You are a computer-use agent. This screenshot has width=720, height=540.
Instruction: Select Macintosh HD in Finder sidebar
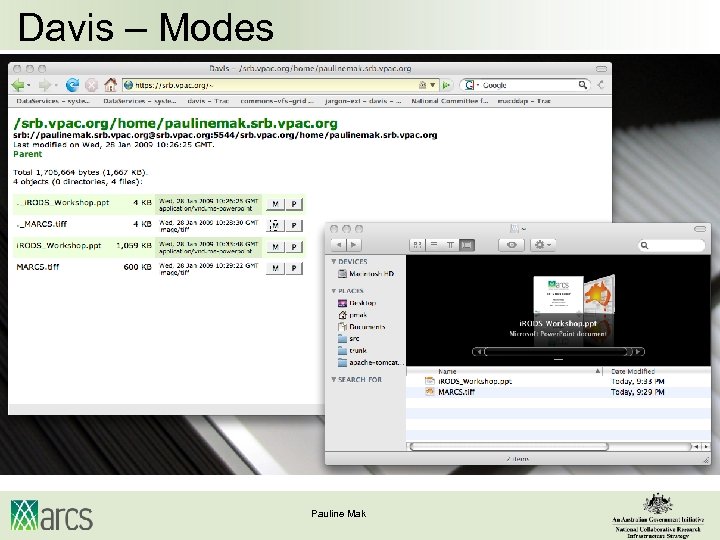[366, 274]
